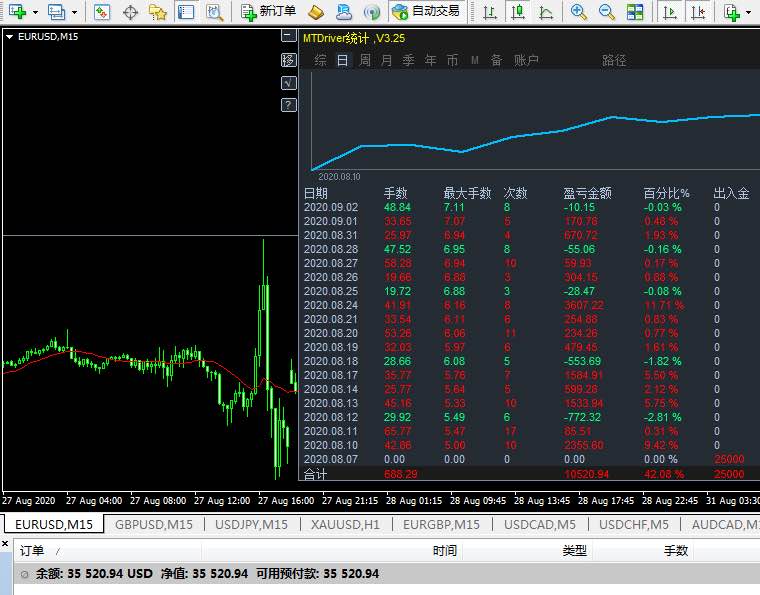Switch to the USDJPY,M15 chart tab

[x=251, y=525]
